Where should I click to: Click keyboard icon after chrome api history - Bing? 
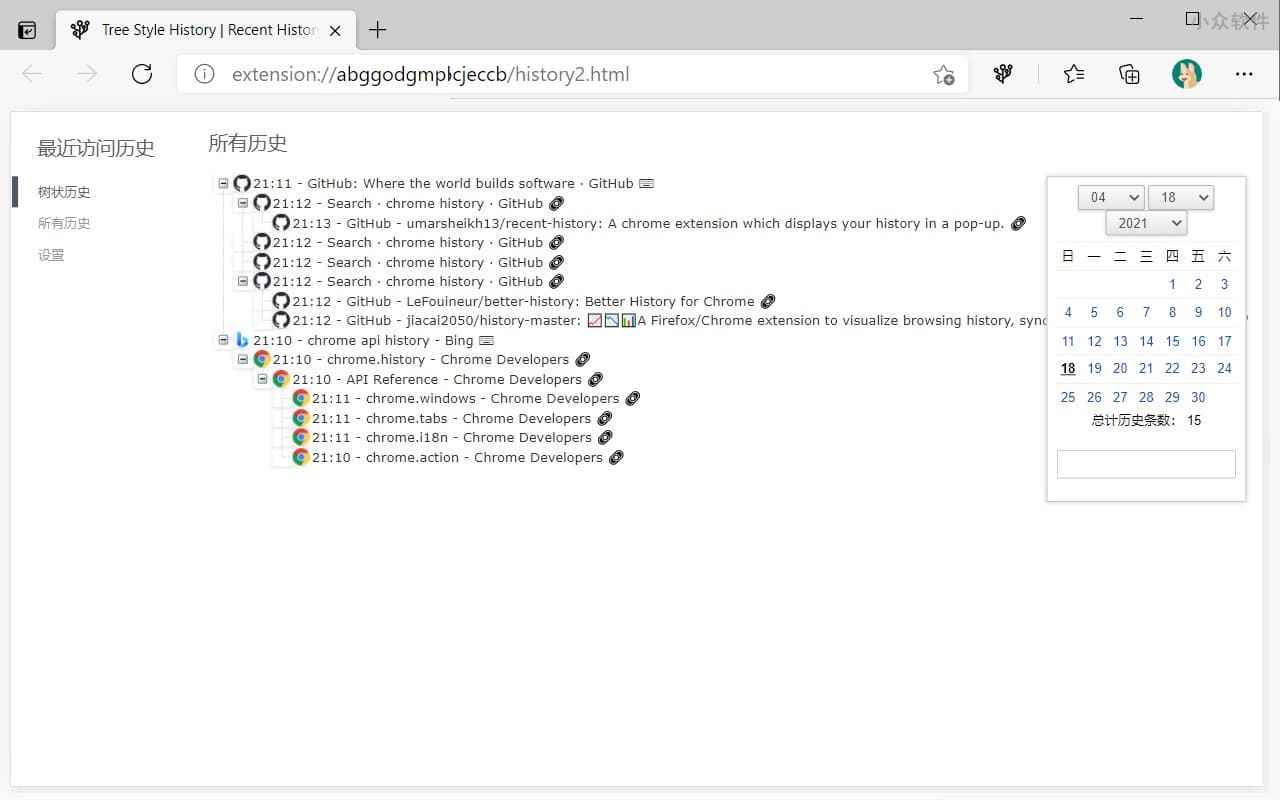(486, 341)
